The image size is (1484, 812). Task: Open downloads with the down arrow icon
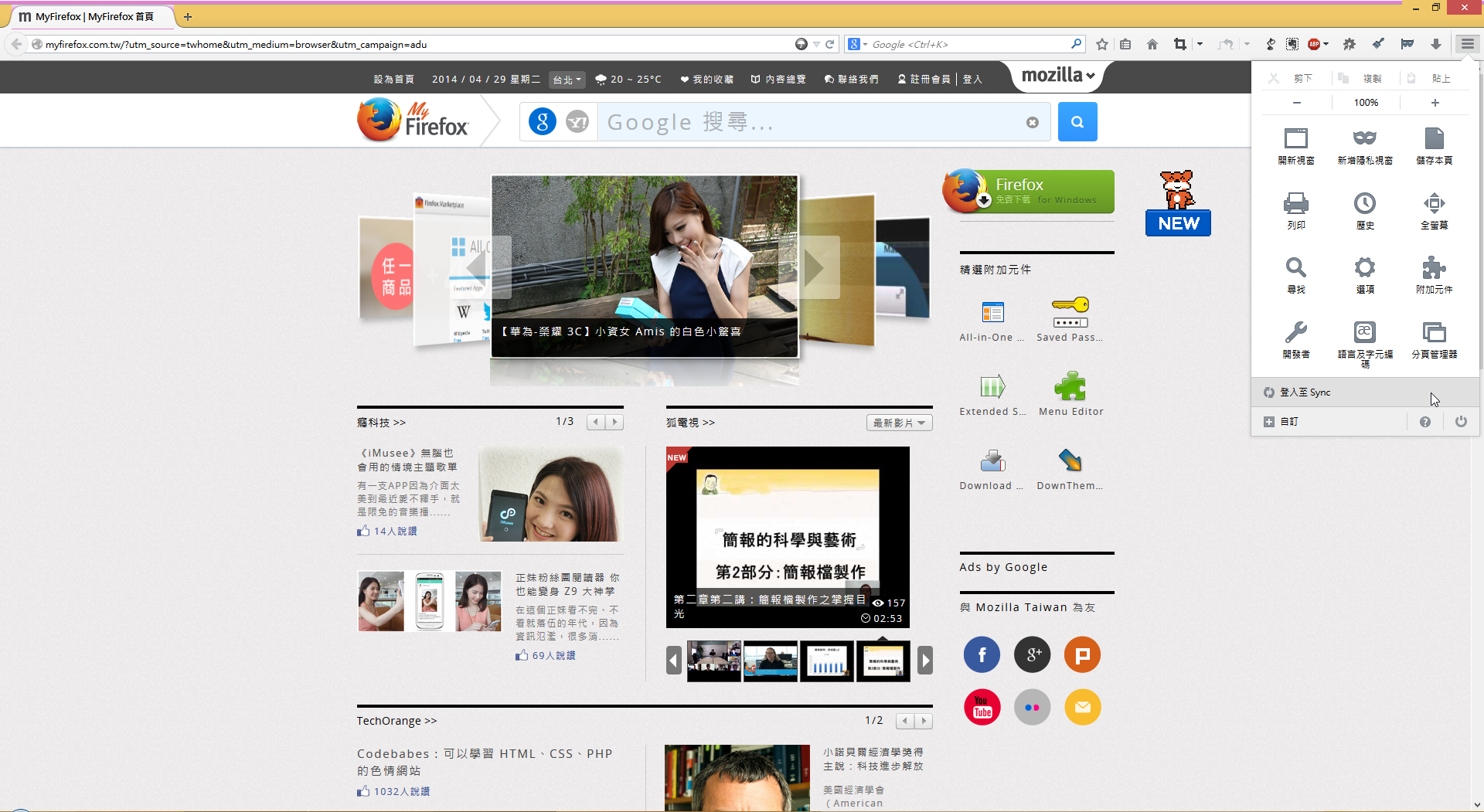click(x=1436, y=44)
